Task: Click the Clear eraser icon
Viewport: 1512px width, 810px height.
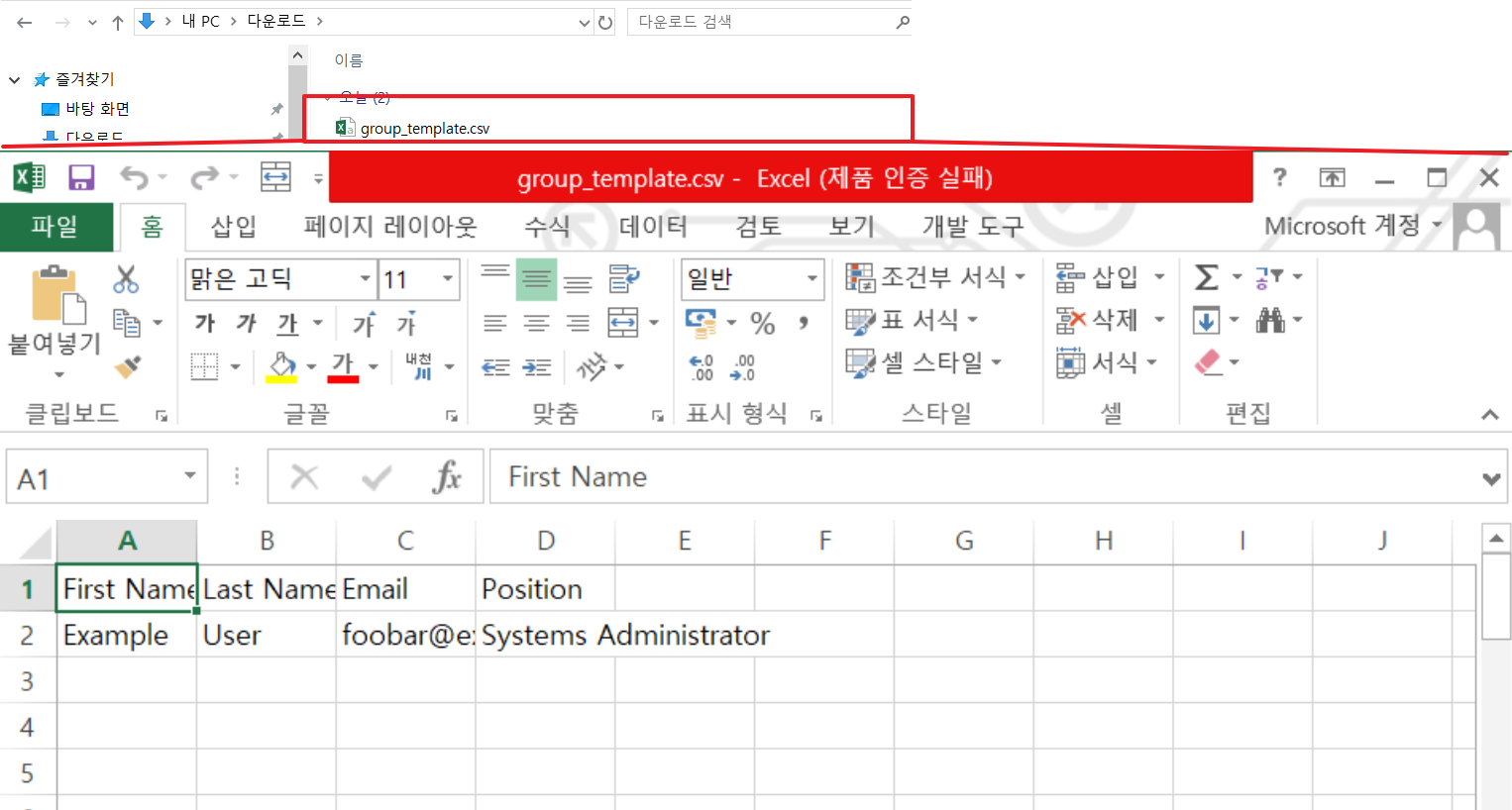Action: click(1208, 362)
